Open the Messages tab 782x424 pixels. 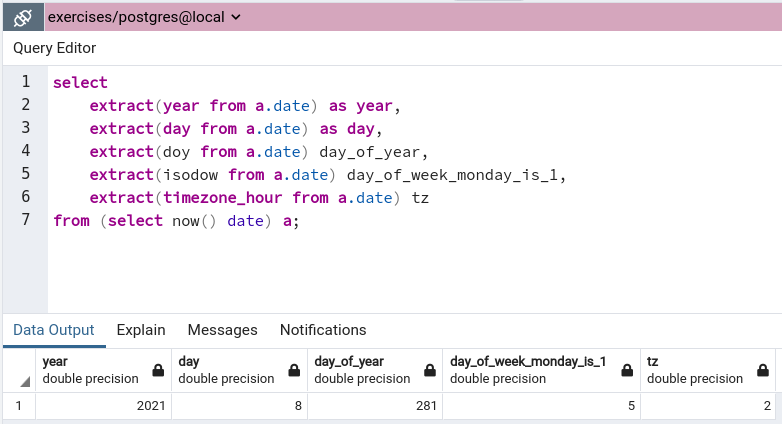223,330
